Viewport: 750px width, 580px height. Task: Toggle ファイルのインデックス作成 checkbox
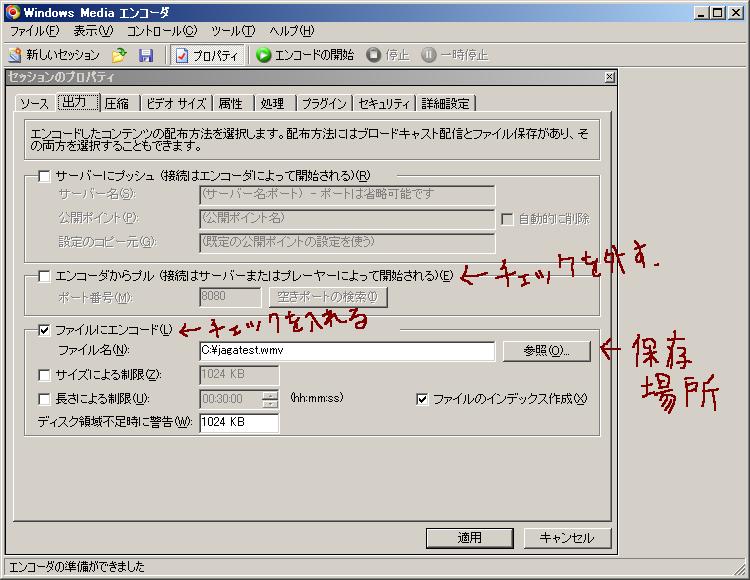pyautogui.click(x=422, y=399)
